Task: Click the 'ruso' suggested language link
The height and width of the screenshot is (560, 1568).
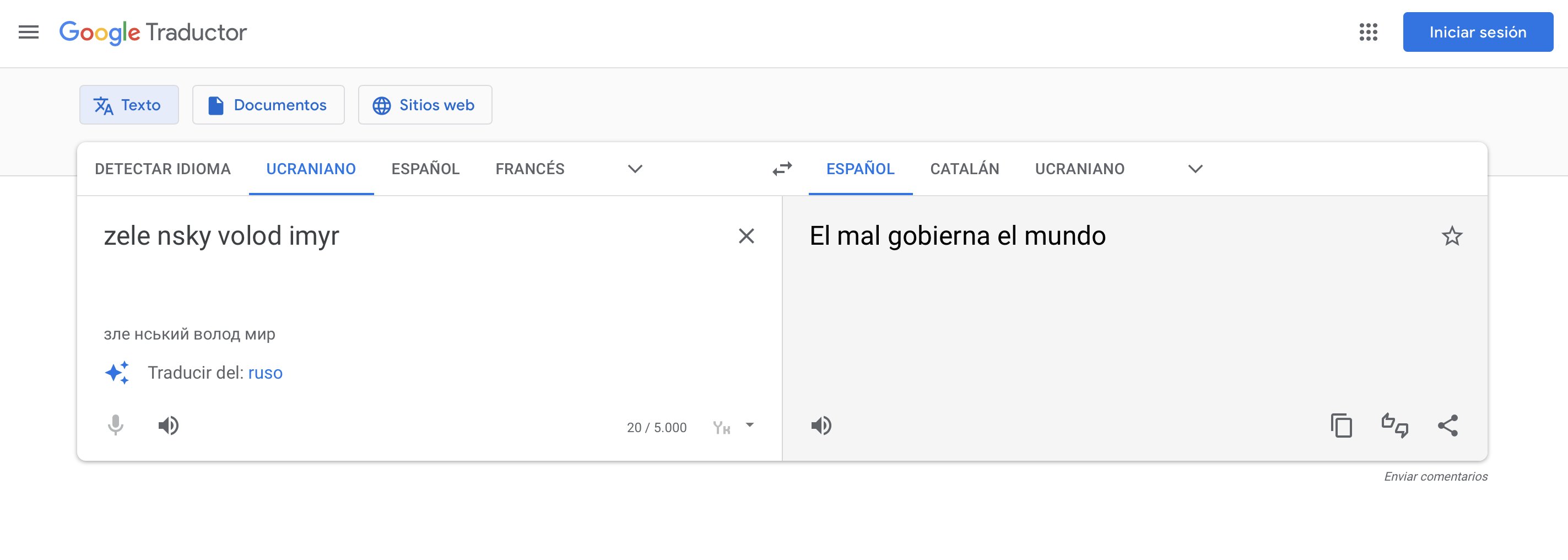Action: [266, 373]
